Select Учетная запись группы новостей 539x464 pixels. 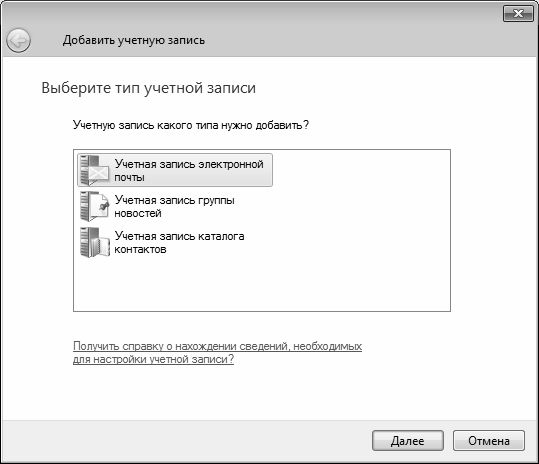(x=157, y=206)
